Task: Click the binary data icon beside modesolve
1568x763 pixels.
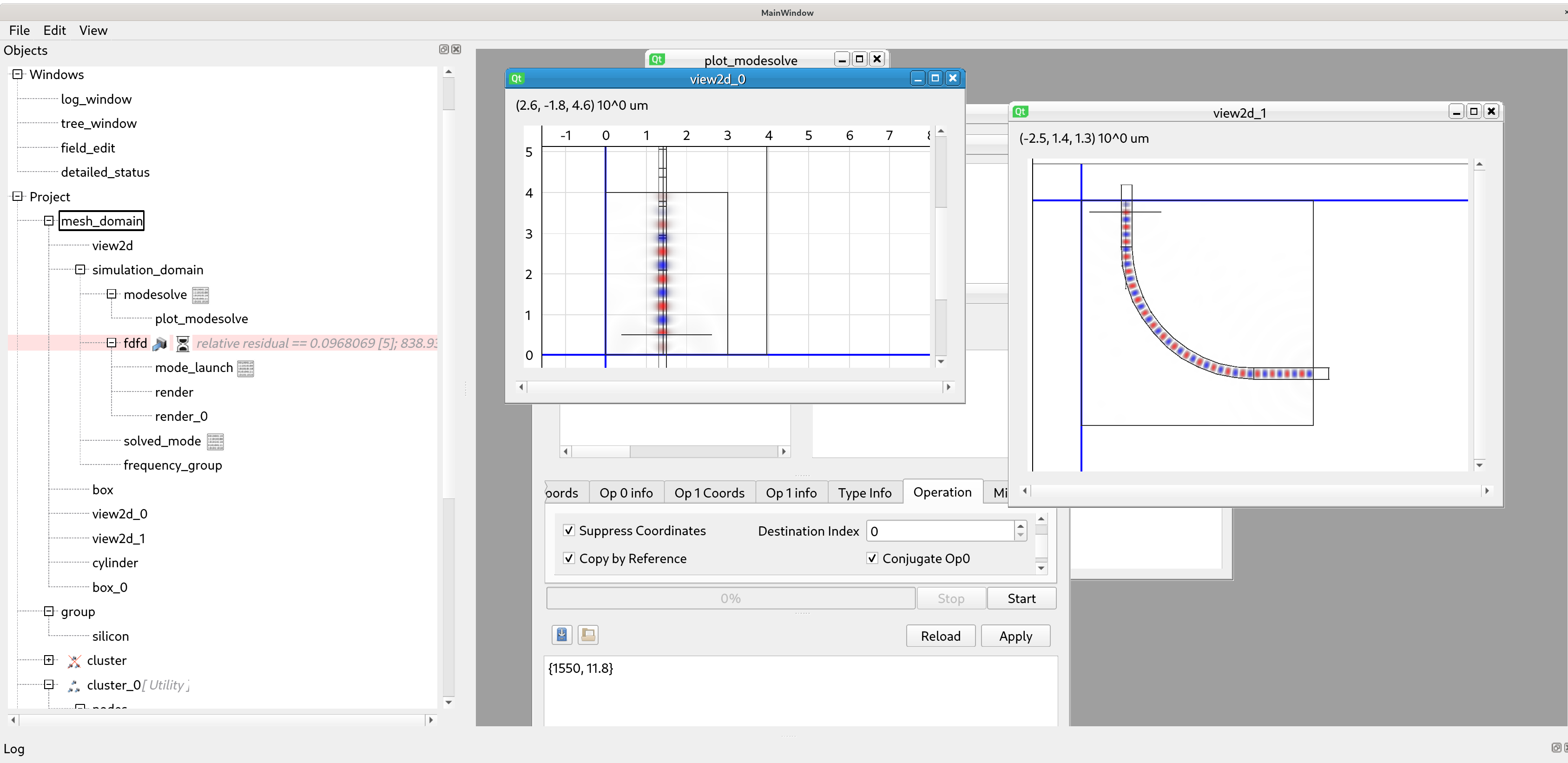Action: [200, 295]
